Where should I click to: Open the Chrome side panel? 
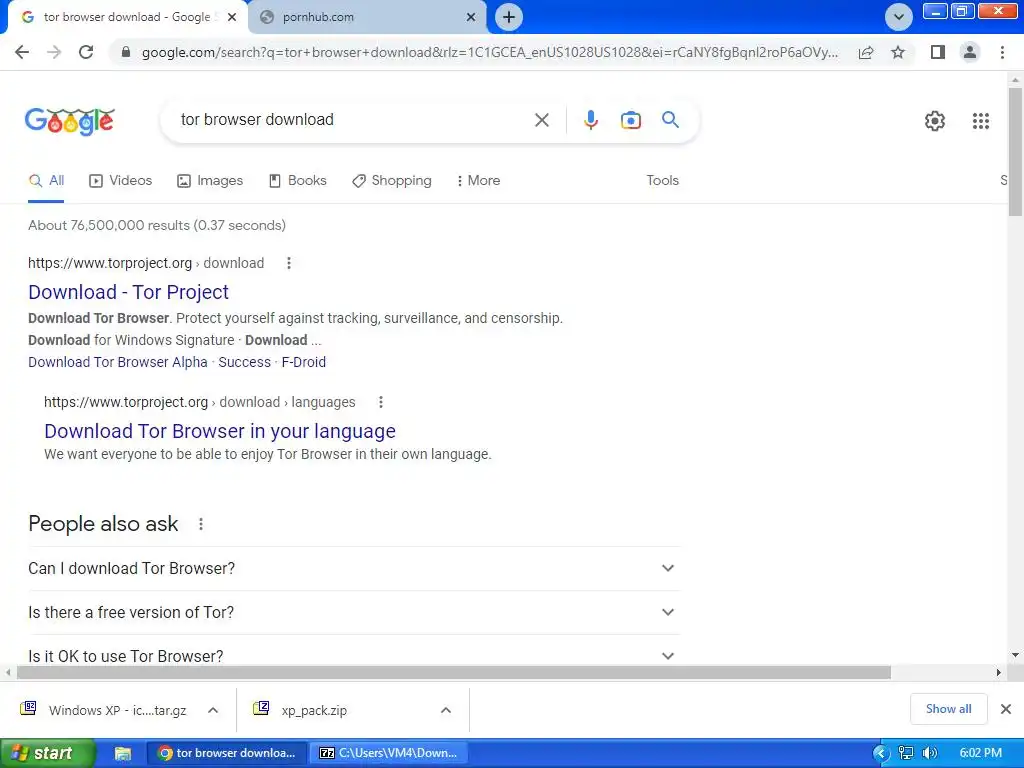pyautogui.click(x=938, y=52)
